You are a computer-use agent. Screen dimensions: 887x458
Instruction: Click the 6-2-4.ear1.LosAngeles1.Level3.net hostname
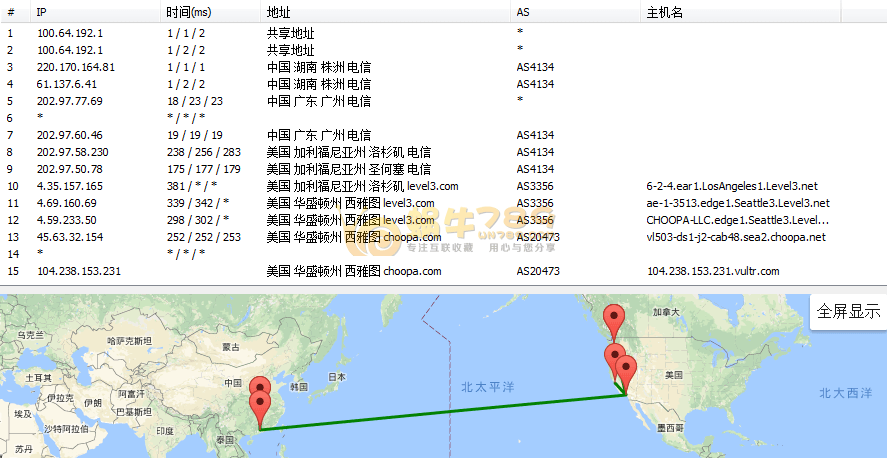point(732,186)
